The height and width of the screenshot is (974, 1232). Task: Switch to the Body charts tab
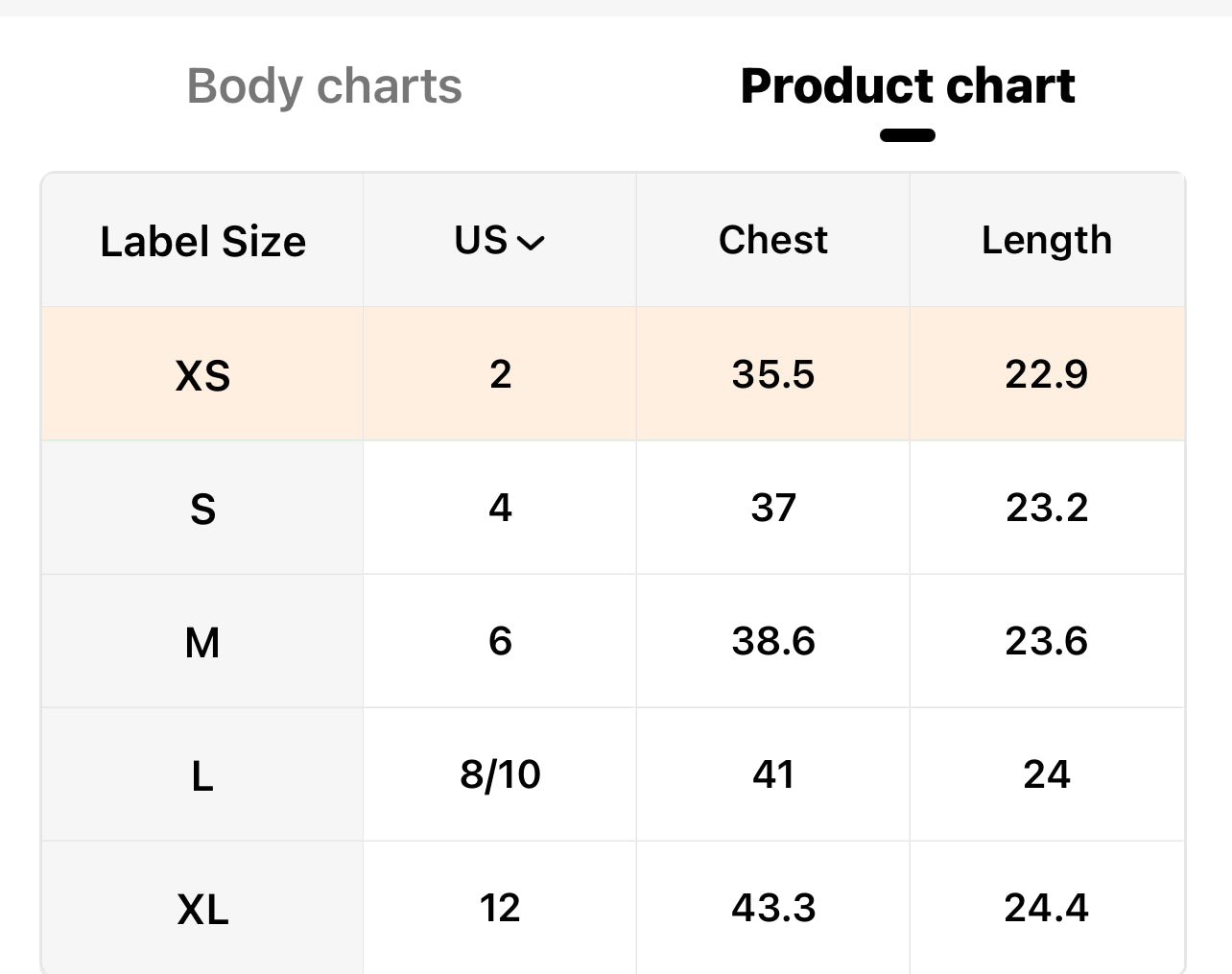click(x=324, y=86)
